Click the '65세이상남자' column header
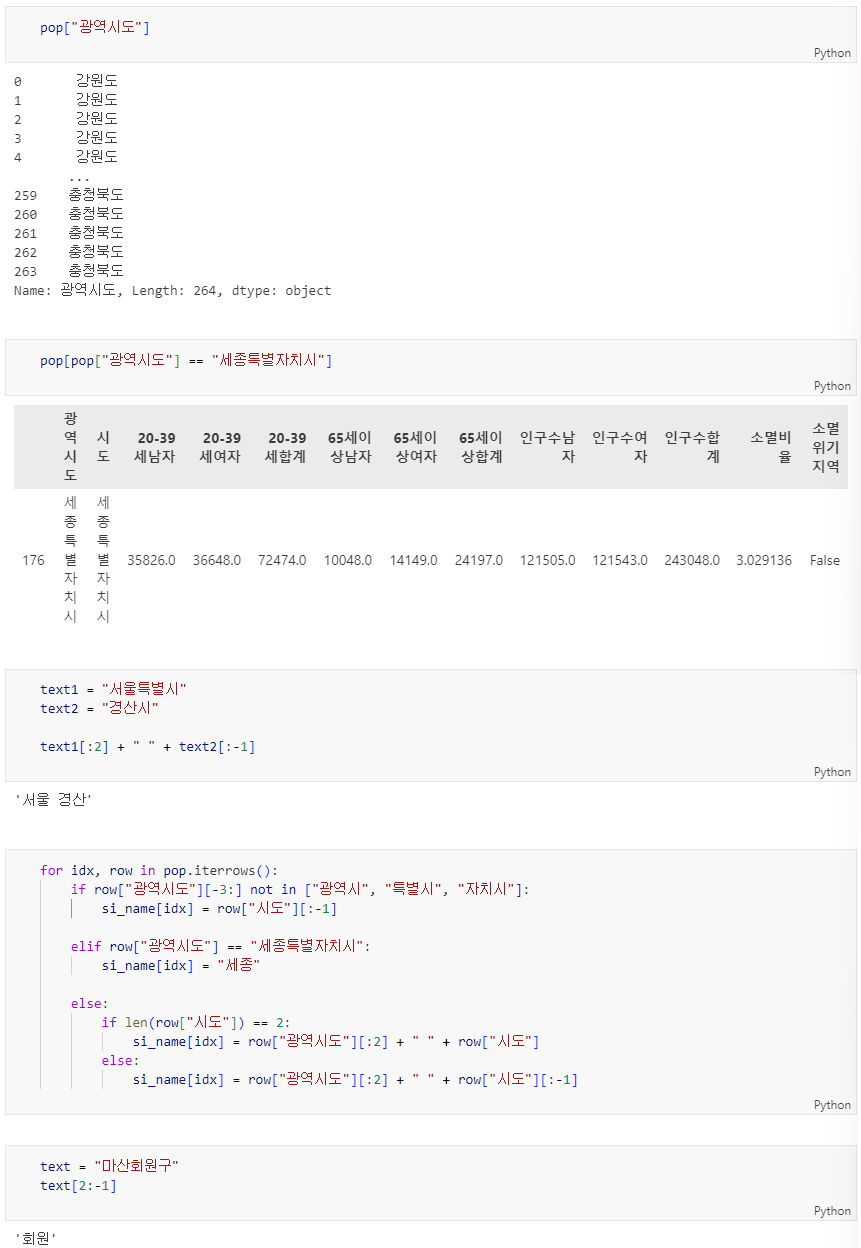This screenshot has width=861, height=1248. 350,447
